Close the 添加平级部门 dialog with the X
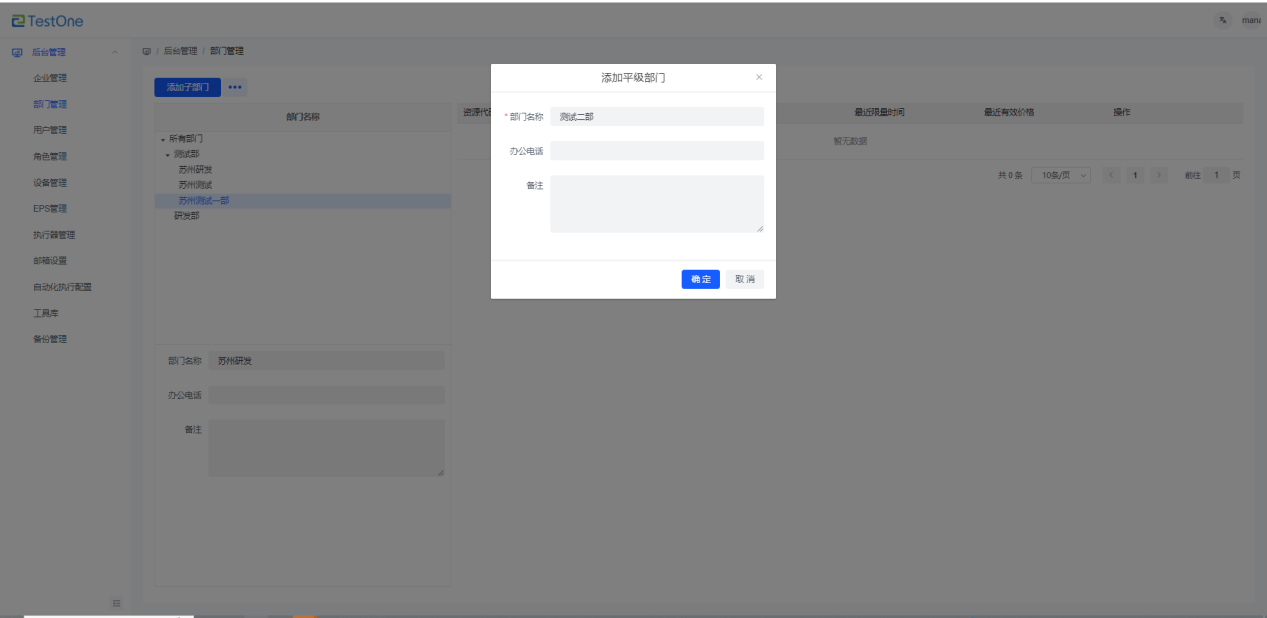Viewport: 1267px width, 618px height. coord(759,77)
